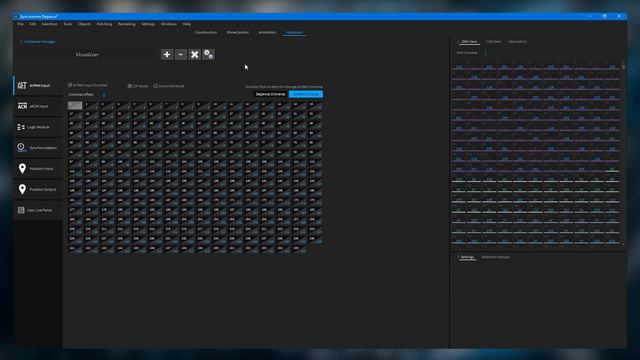Click the Synchronorm Depence title bar icon
The image size is (640, 360).
[x=16, y=16]
